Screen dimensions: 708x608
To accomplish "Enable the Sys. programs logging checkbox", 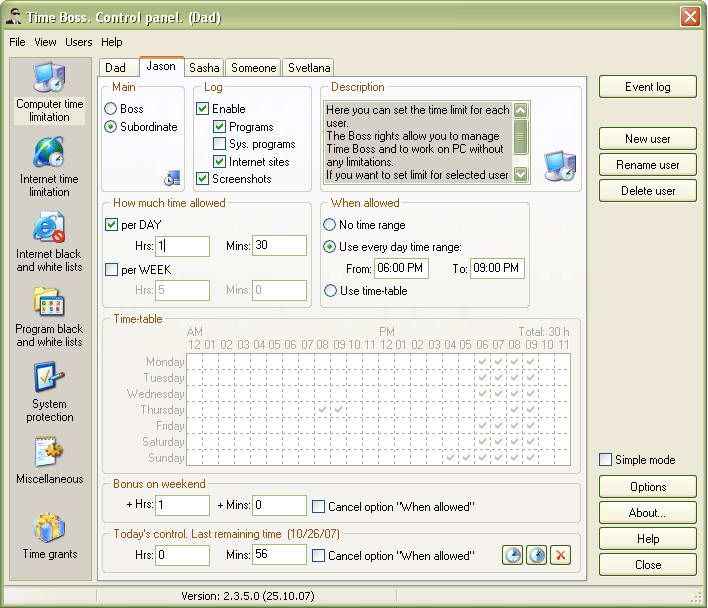I will (220, 144).
